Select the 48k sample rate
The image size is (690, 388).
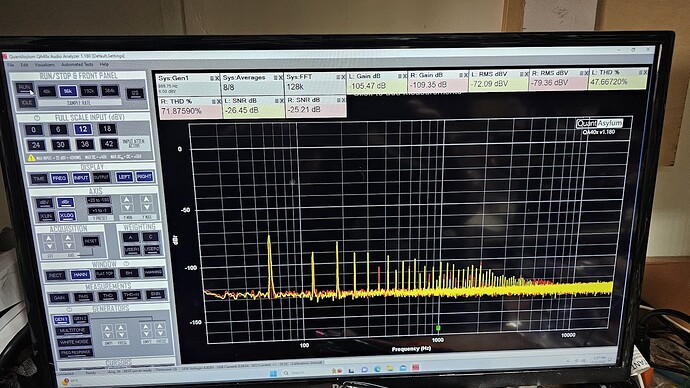pos(47,92)
